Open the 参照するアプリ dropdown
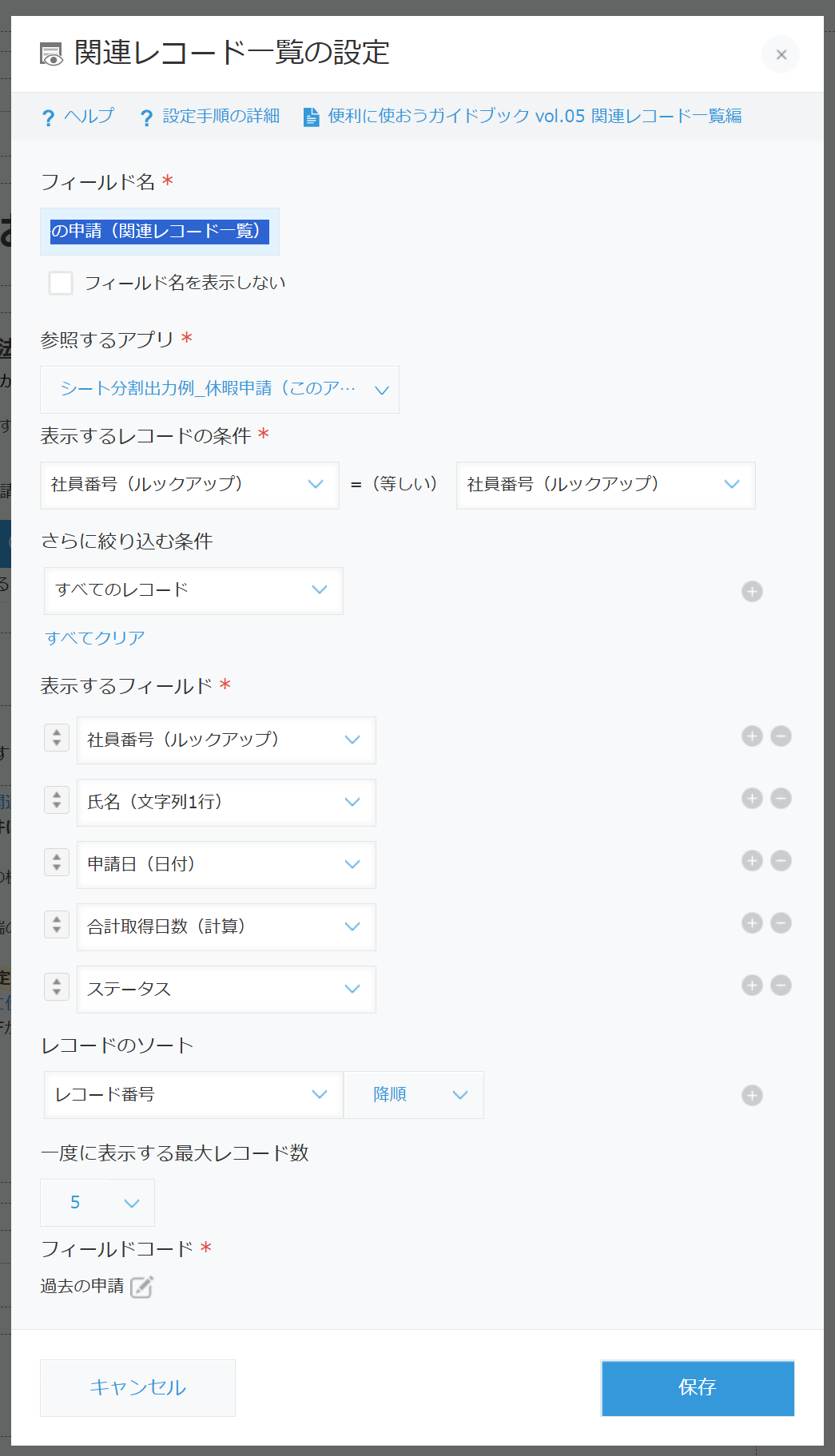This screenshot has height=1456, width=835. pyautogui.click(x=220, y=390)
